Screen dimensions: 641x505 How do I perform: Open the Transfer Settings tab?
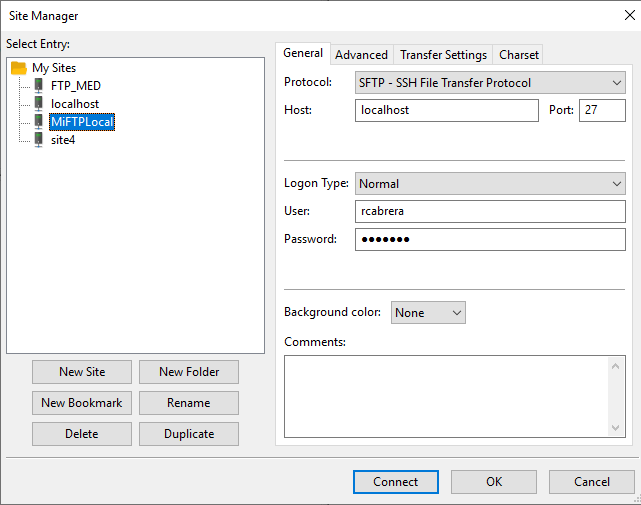443,55
